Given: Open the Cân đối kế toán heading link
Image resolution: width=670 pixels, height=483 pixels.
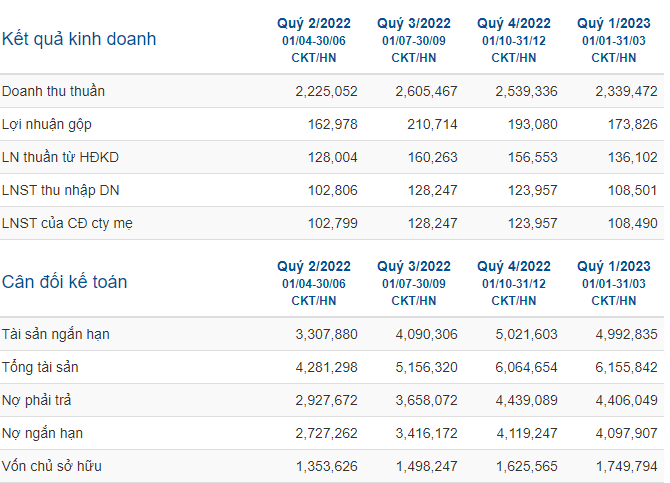Looking at the screenshot, I should pyautogui.click(x=65, y=282).
